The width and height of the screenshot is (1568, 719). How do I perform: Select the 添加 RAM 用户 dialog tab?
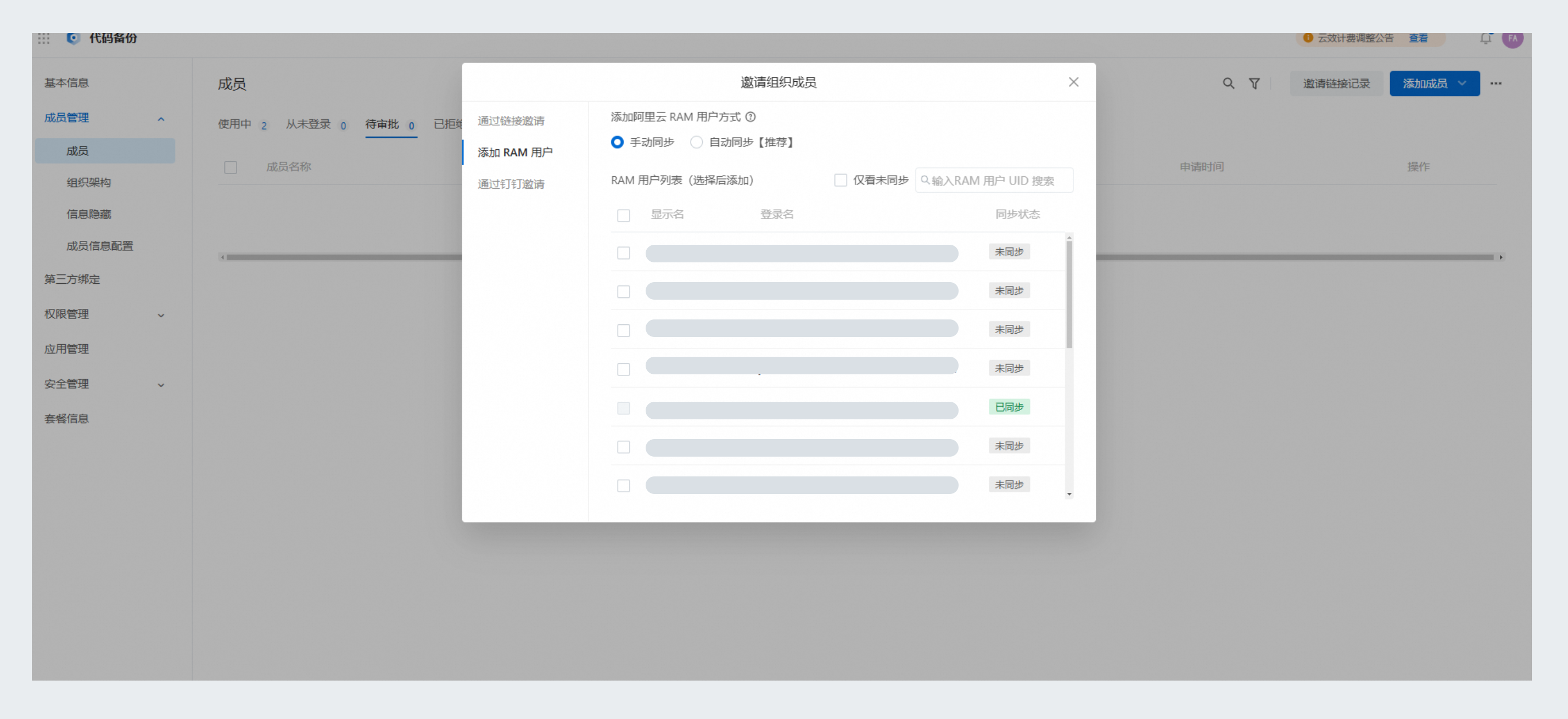point(515,152)
